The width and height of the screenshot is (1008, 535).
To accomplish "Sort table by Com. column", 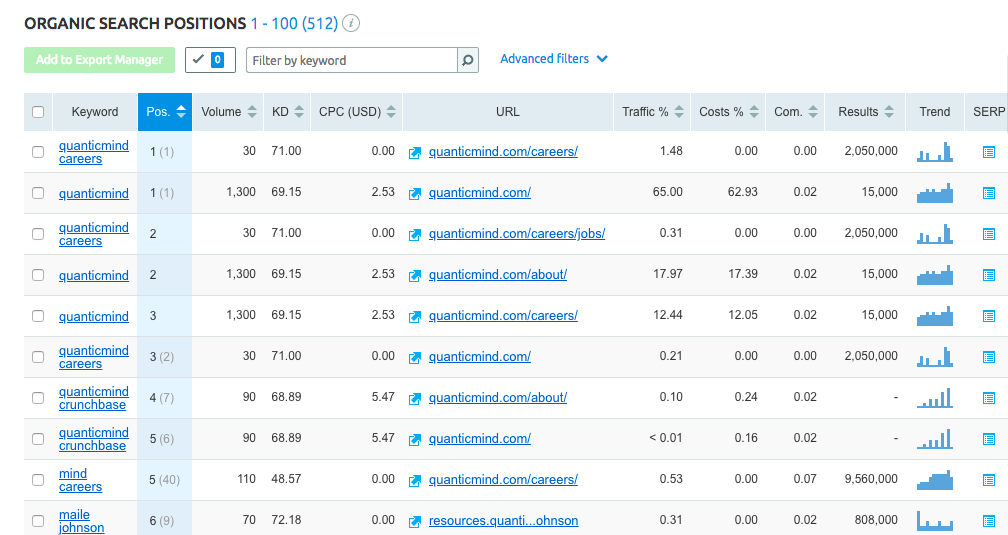I will (795, 112).
